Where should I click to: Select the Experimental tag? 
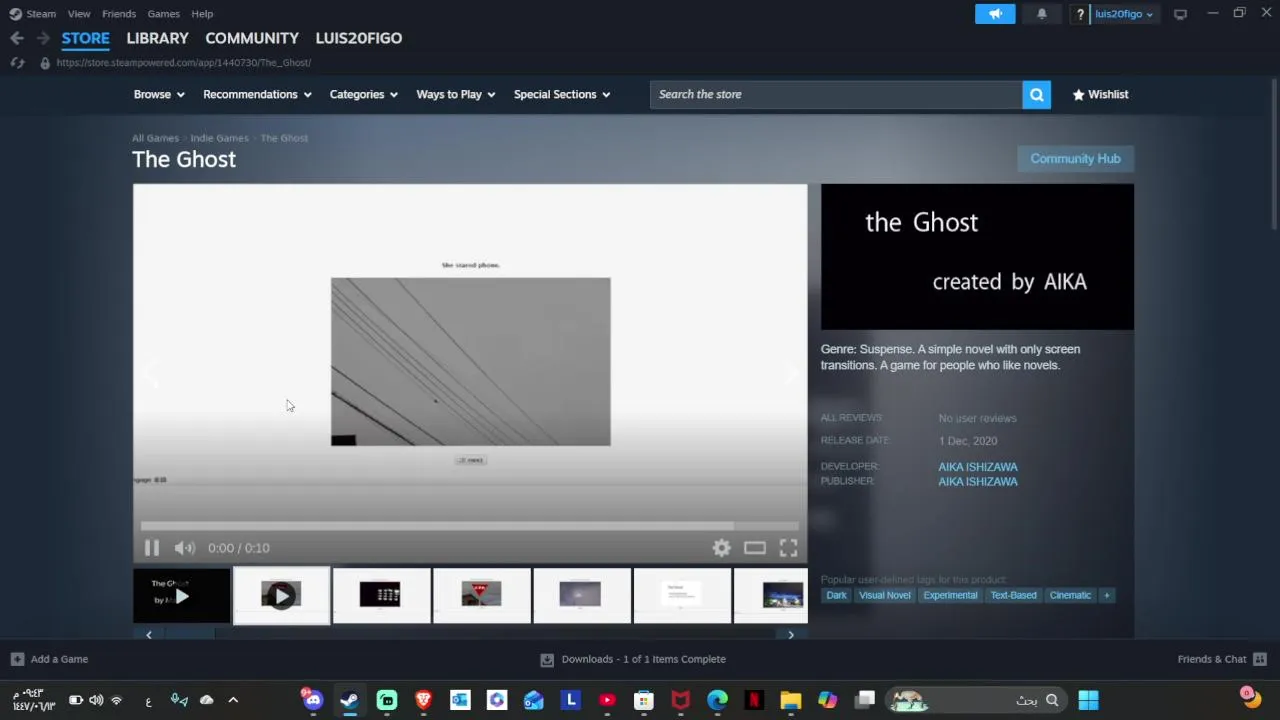click(x=950, y=595)
